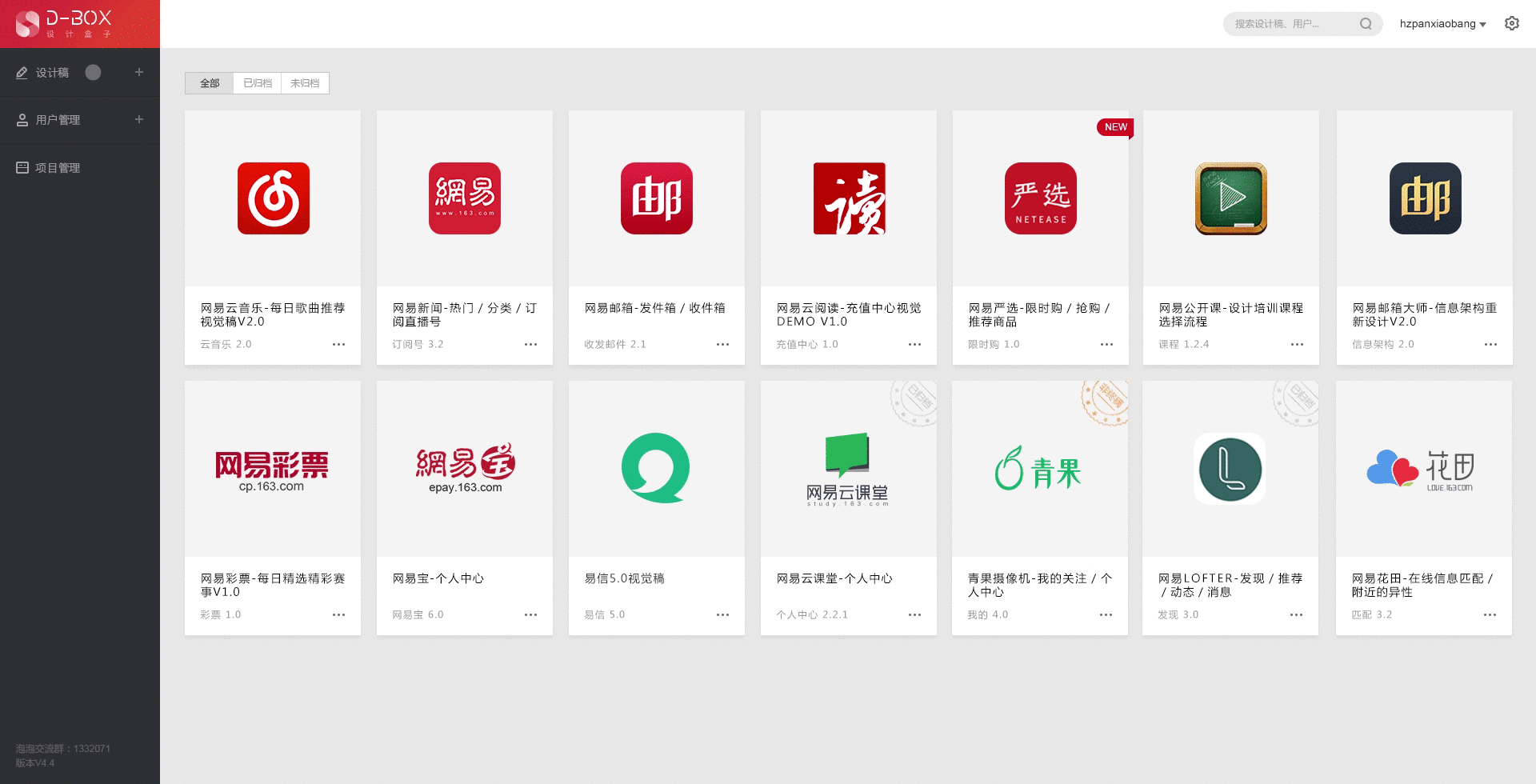Open the 网易宝 epay.163.com logo
Screen dimensions: 1536x784
466,469
